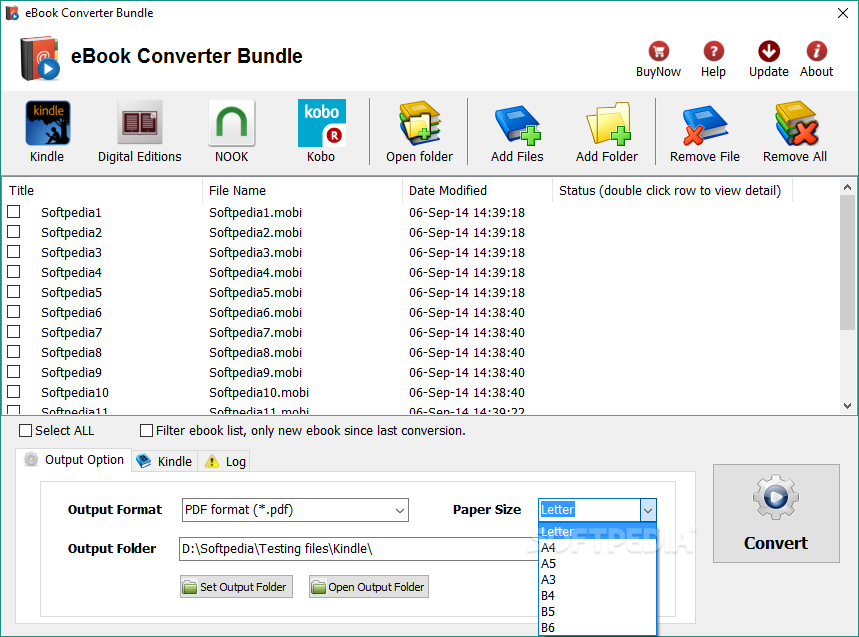
Task: Check the Softpedia9 row checkbox
Action: pos(14,372)
